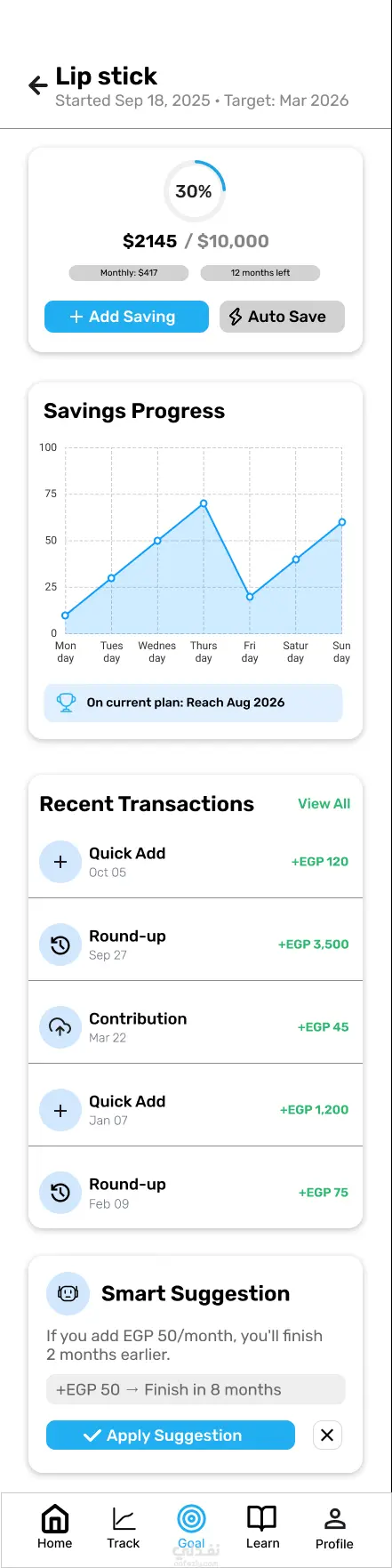The image size is (392, 1568).
Task: Tap the 30% circular progress ring
Action: pyautogui.click(x=194, y=191)
